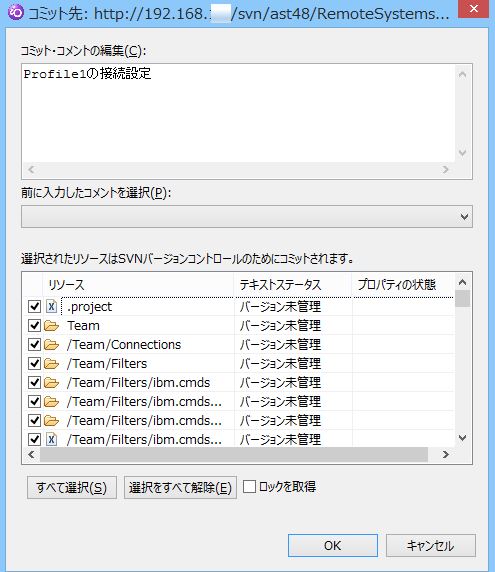Confirm the commit with OK
The width and height of the screenshot is (495, 572).
click(x=333, y=545)
